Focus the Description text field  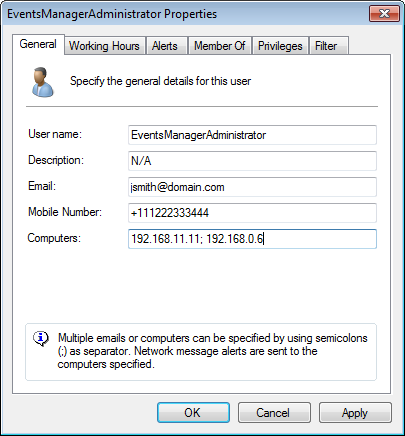252,161
